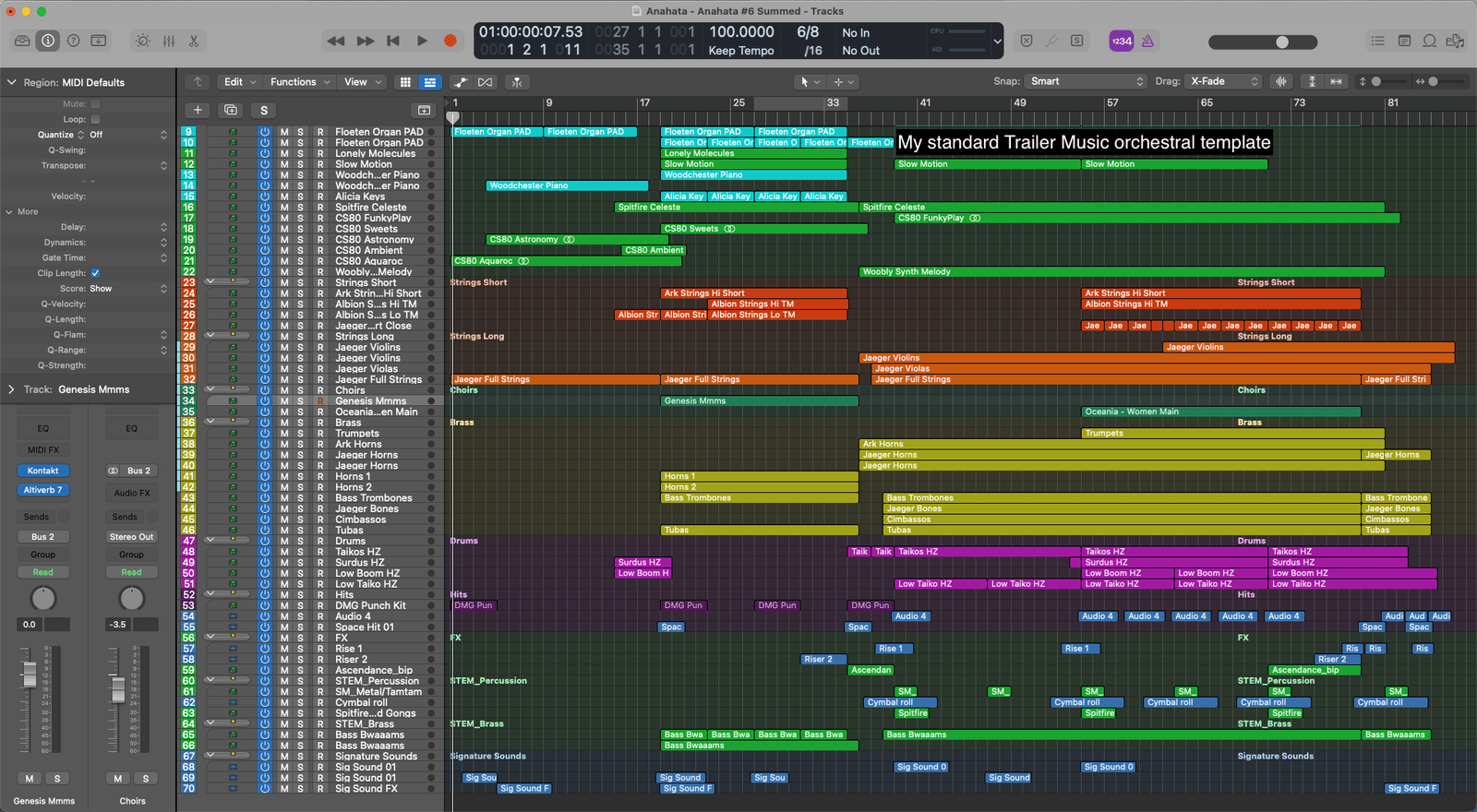Click EQ on Genesis Mmms channel strip

43,428
